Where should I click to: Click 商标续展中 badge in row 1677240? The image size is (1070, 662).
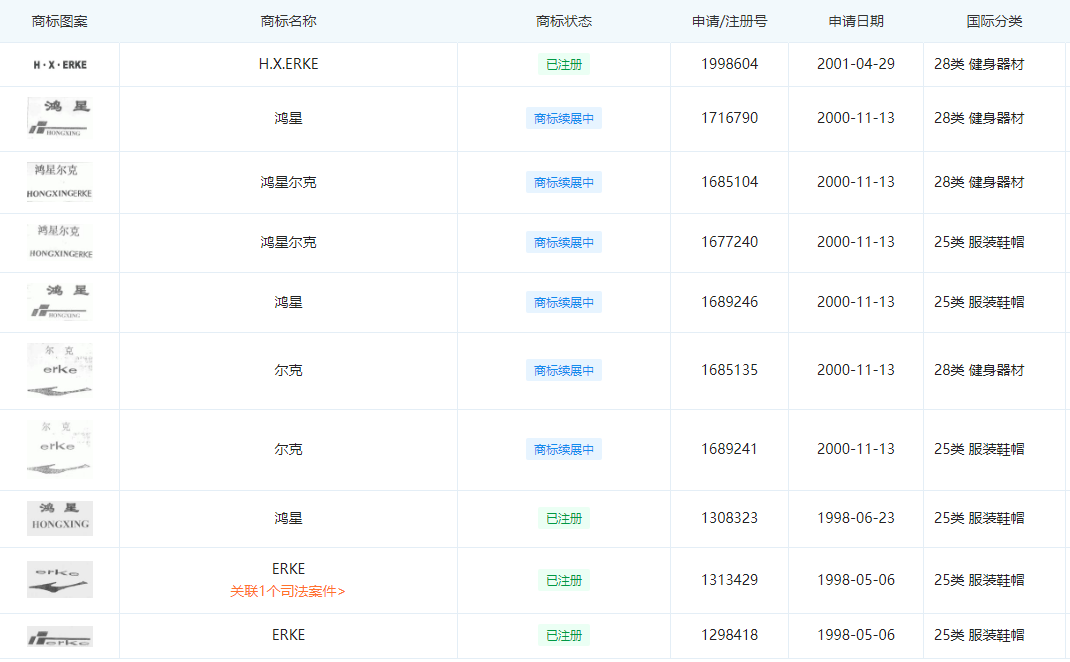(564, 242)
